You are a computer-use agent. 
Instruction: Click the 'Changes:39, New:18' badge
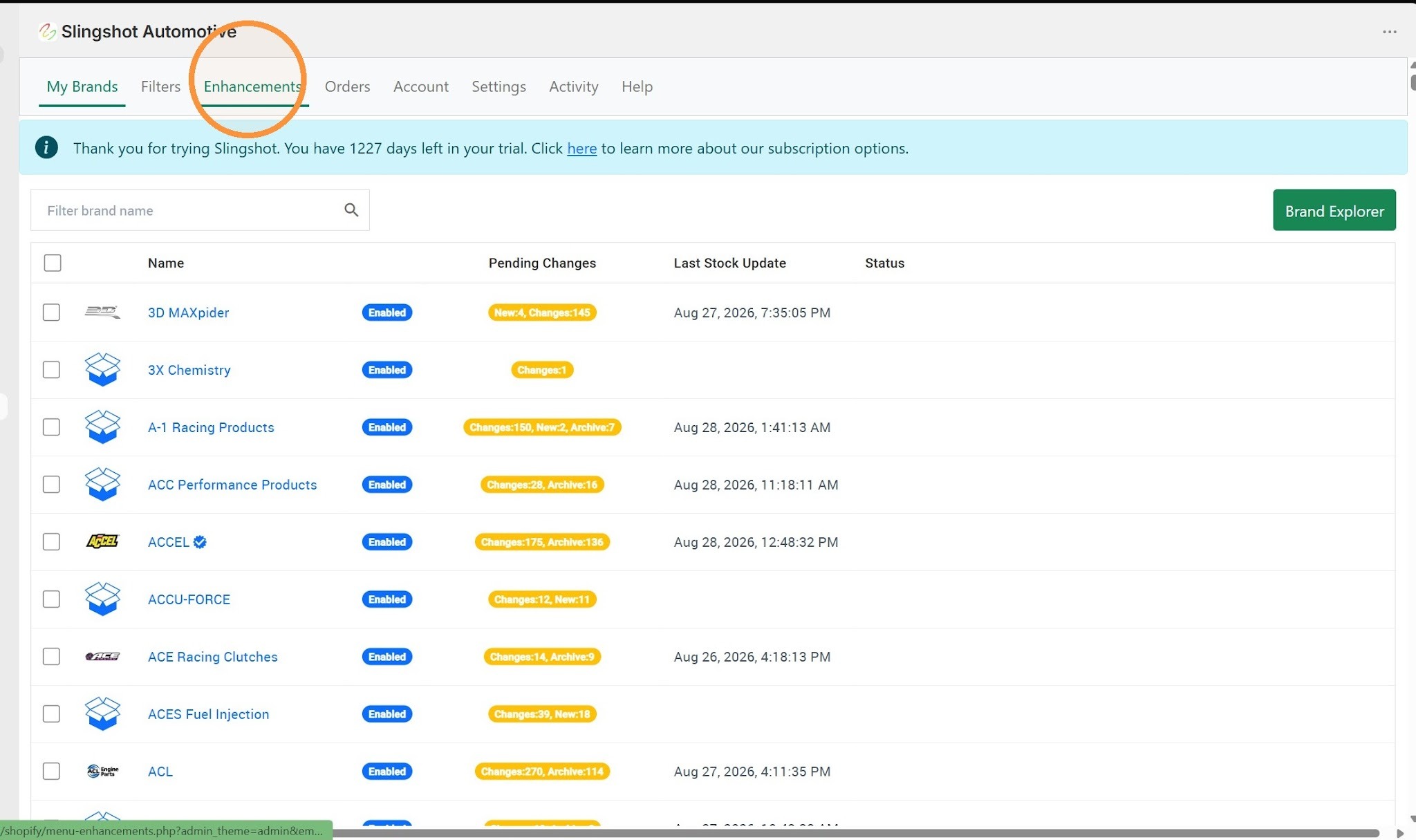542,714
